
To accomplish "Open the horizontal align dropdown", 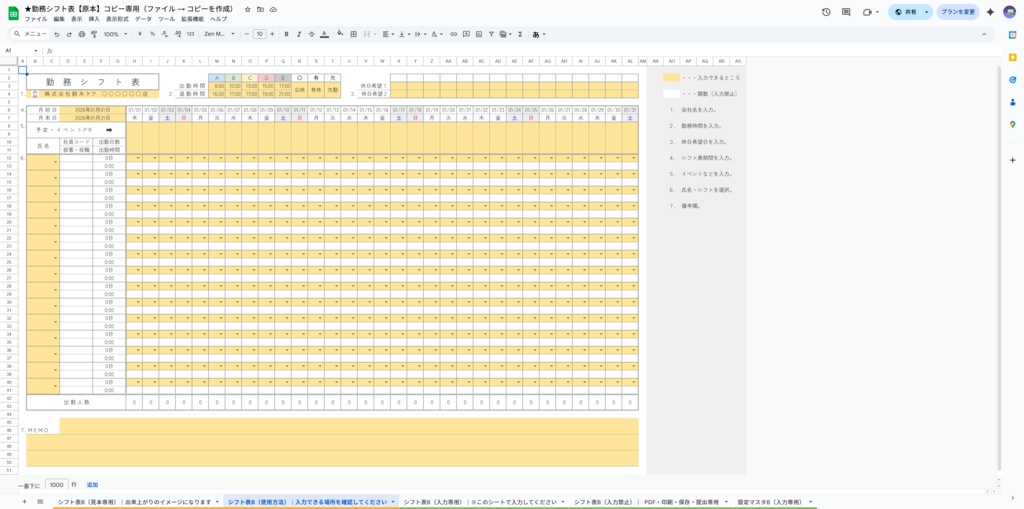I will (x=387, y=34).
